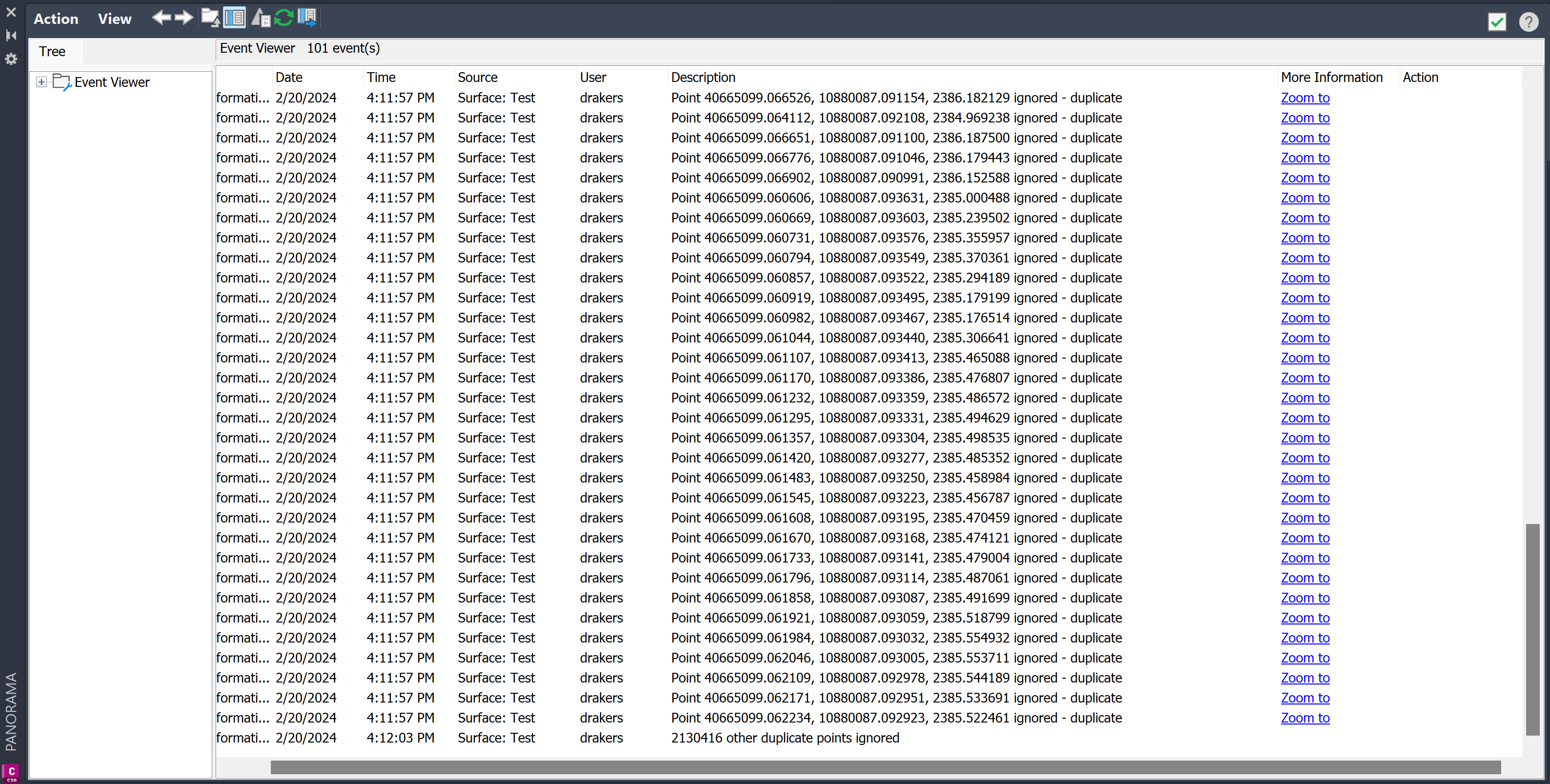1550x784 pixels.
Task: Open the Action menu
Action: point(56,19)
